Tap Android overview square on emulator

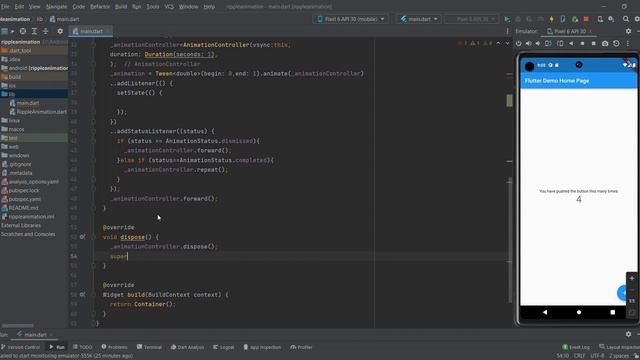613,312
